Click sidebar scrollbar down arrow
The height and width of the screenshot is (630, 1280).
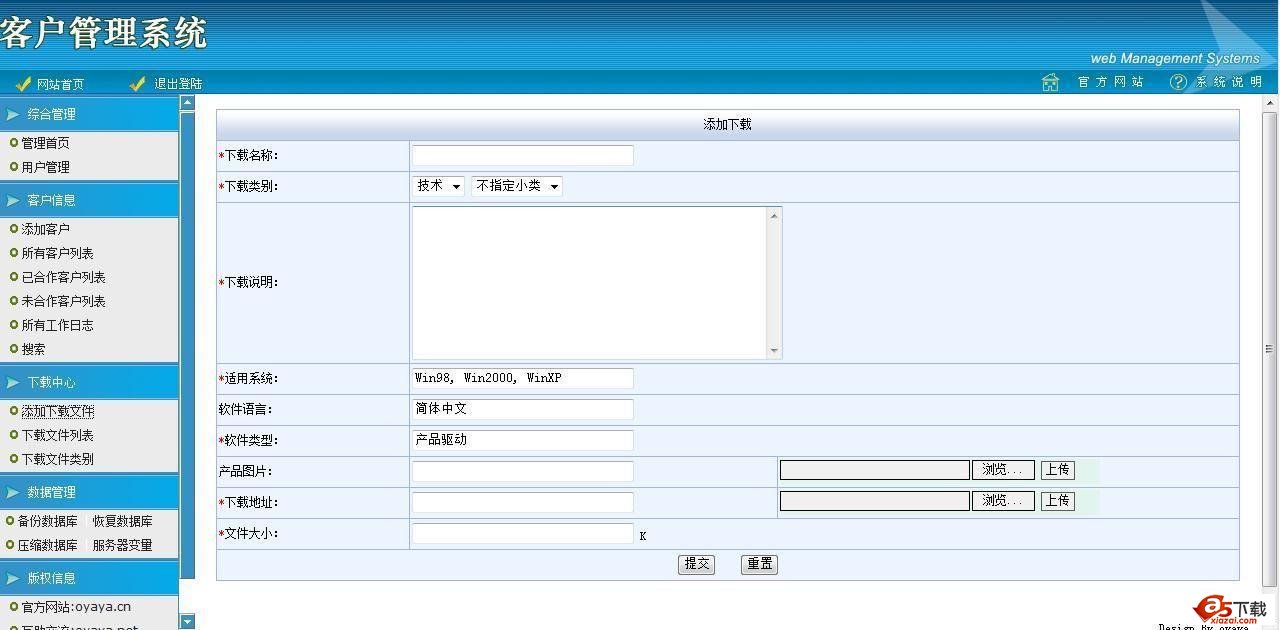point(187,622)
